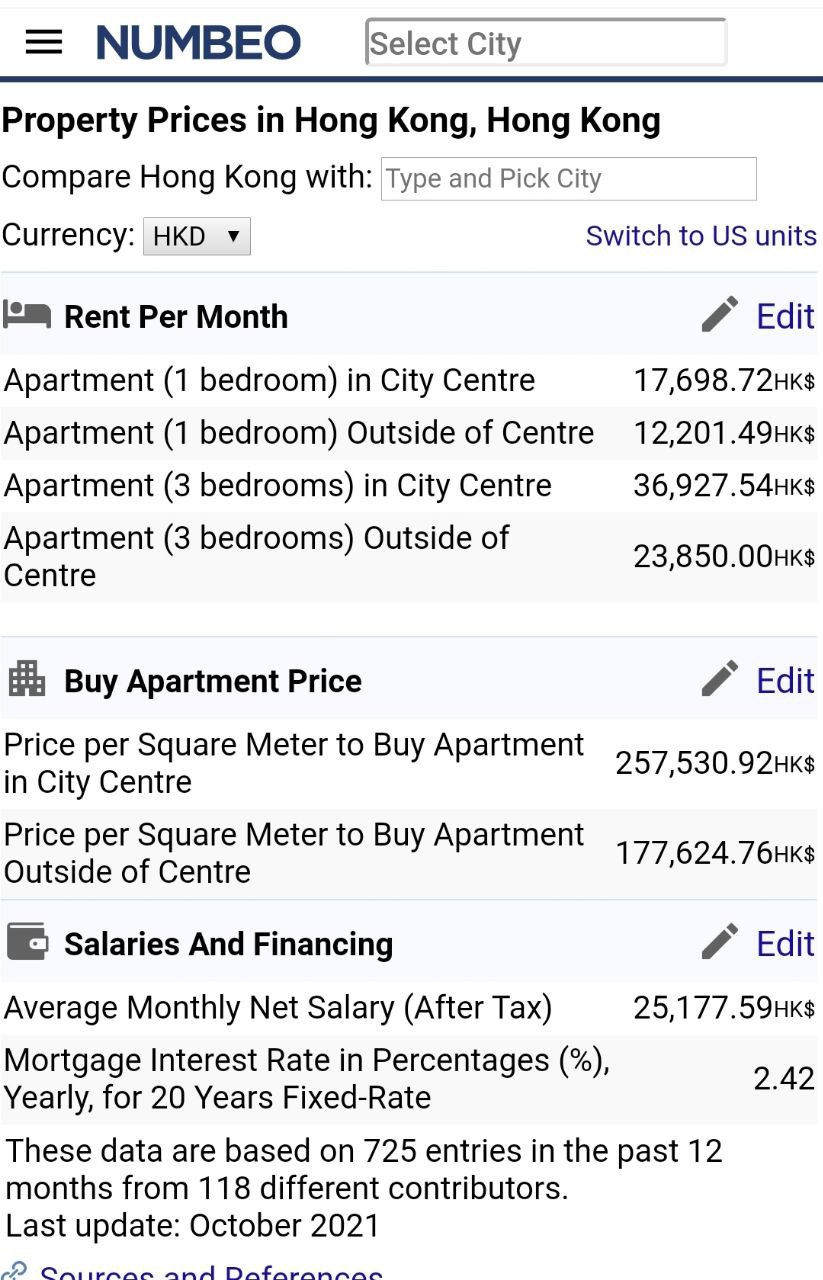Click the pencil icon in Buy Apartment Price
This screenshot has width=823, height=1280.
720,679
